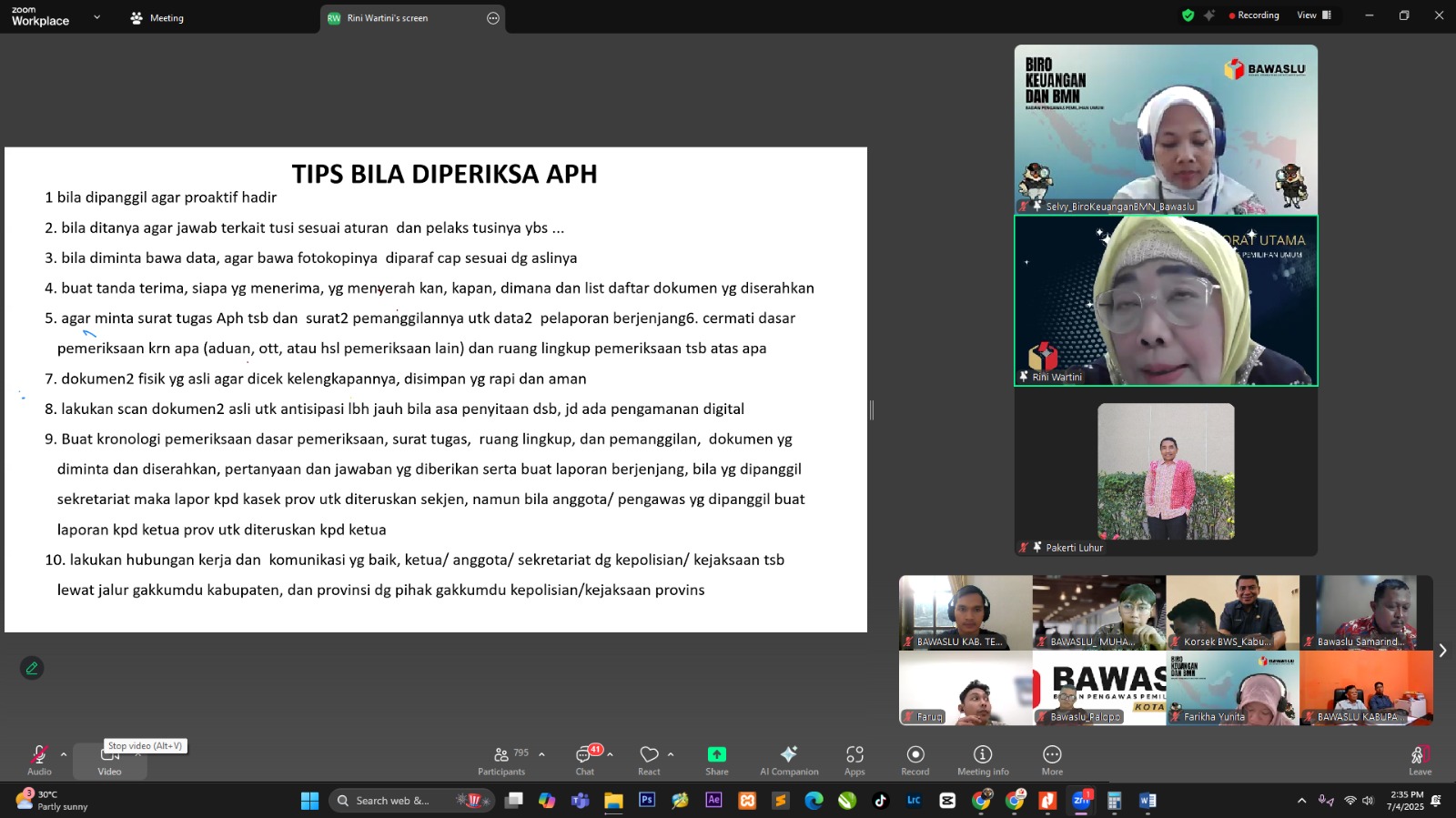Select the BAWASLU_MUHA... participant thumbnail
This screenshot has height=818, width=1456.
(x=1099, y=612)
